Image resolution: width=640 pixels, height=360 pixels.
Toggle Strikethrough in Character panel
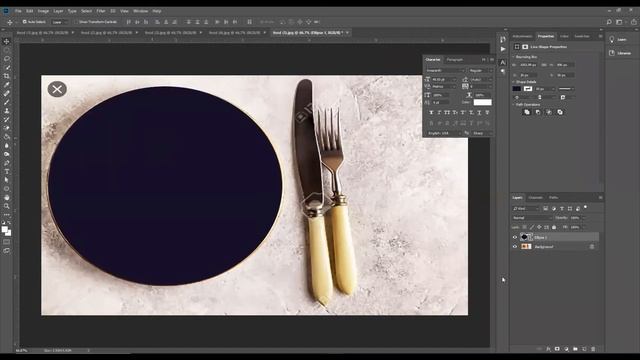(487, 113)
